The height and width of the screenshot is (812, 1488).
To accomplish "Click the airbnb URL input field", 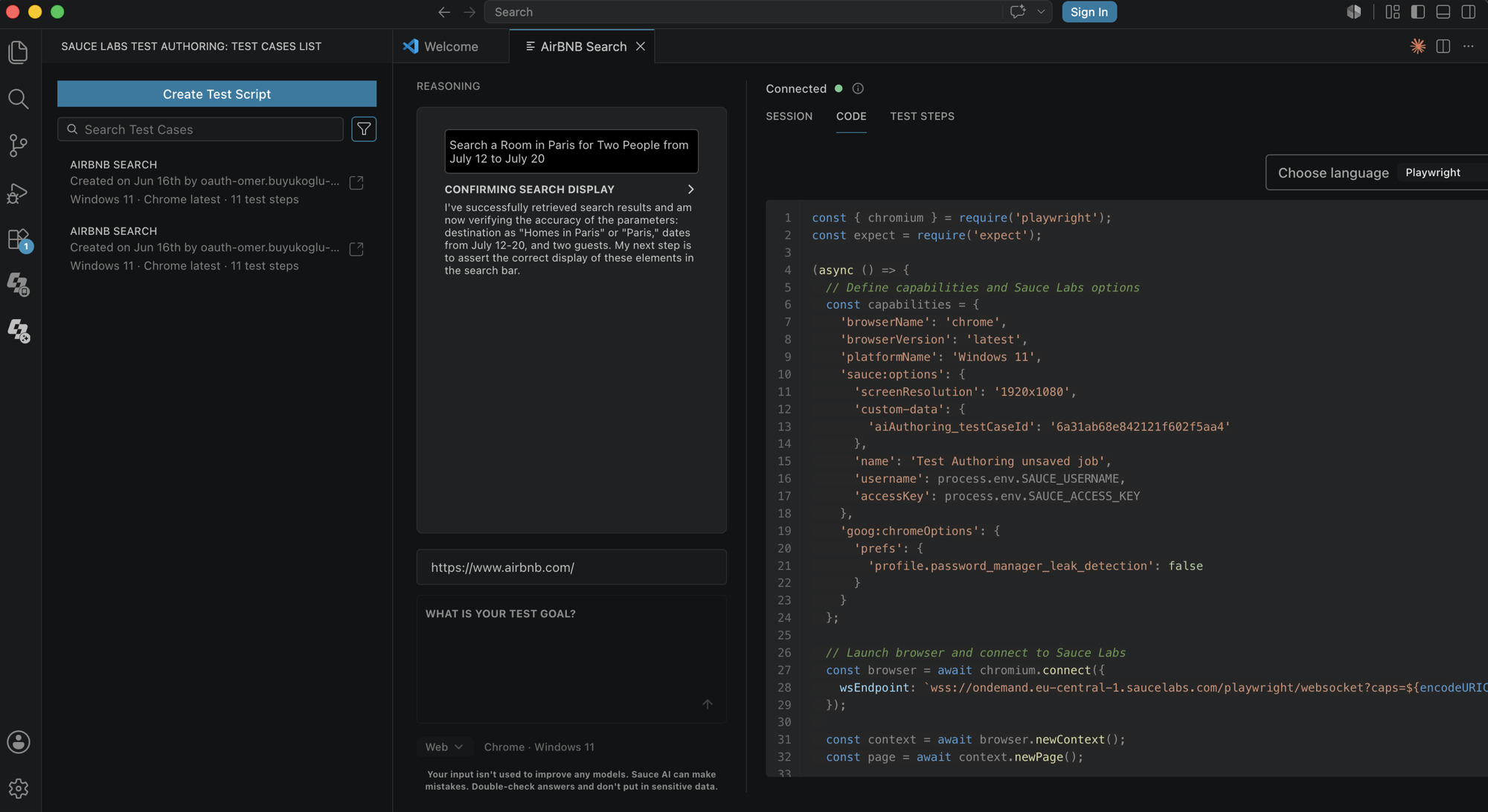I will pos(571,567).
